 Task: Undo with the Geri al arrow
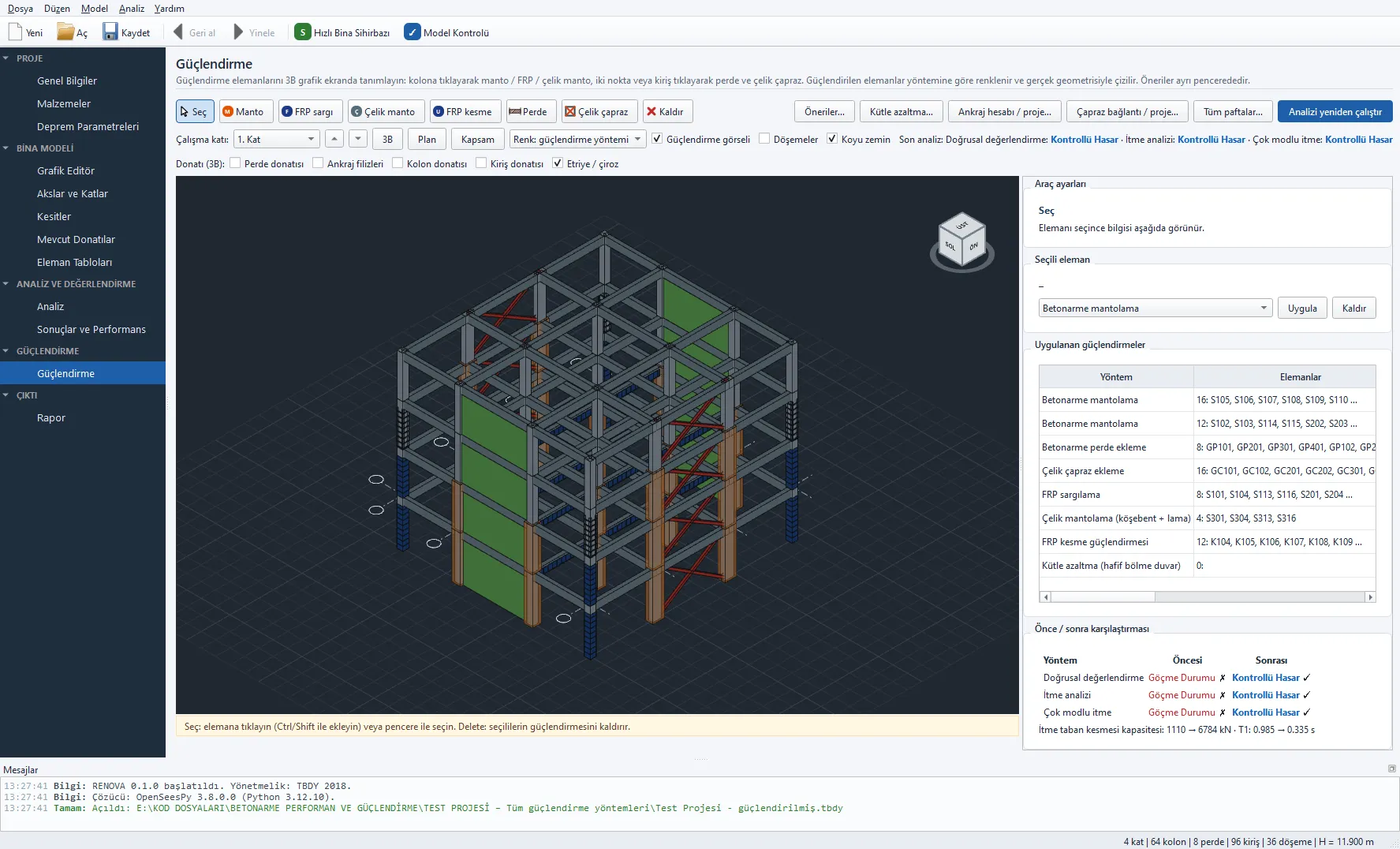(x=178, y=32)
